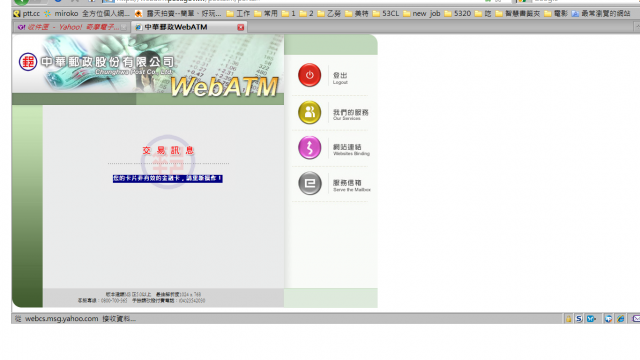
Task: Close the 中華郵政WebATM tab
Action: (240, 27)
